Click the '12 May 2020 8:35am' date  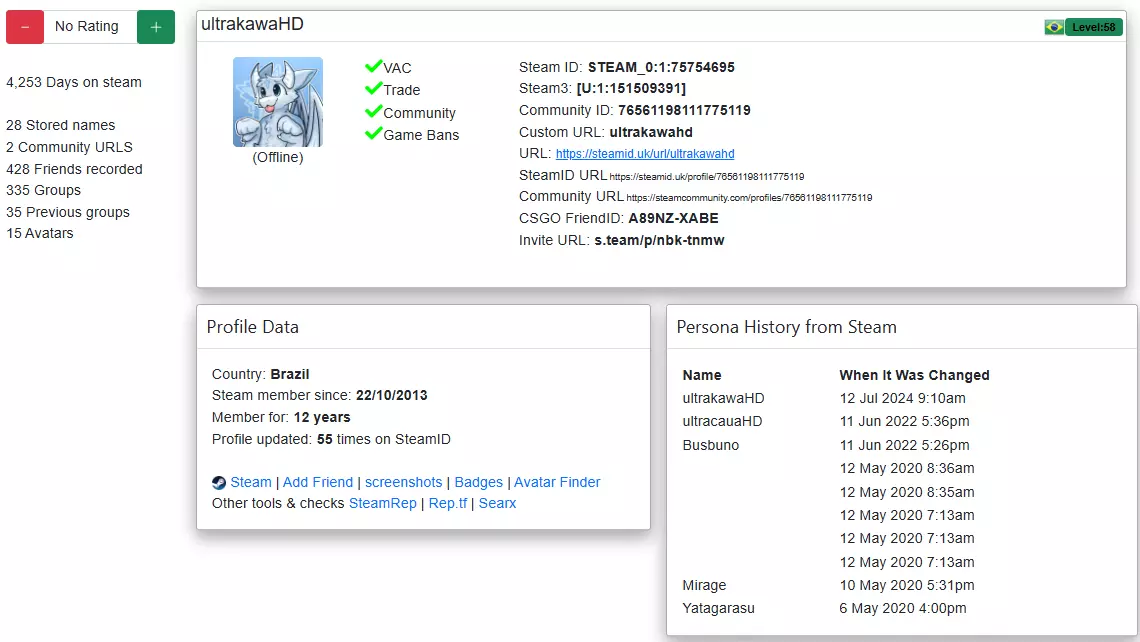click(907, 491)
